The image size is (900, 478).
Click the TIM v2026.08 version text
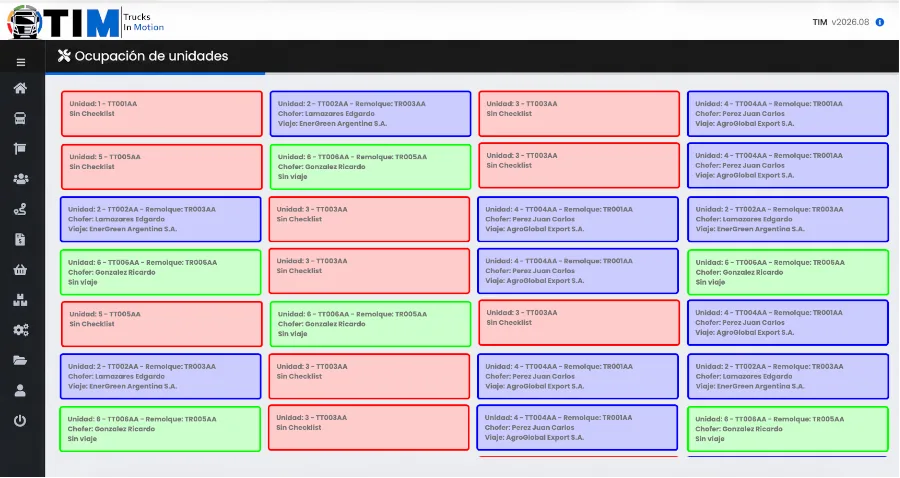[x=841, y=22]
